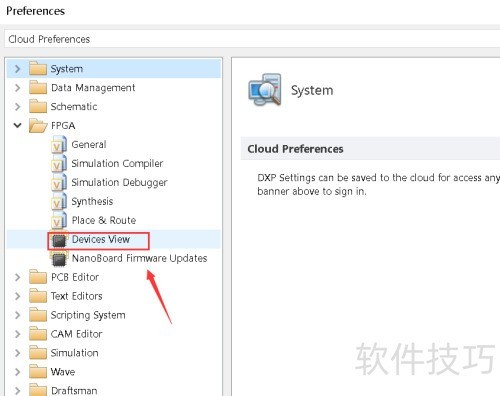The width and height of the screenshot is (500, 396).
Task: Click the System folder icon in tree
Action: point(38,68)
